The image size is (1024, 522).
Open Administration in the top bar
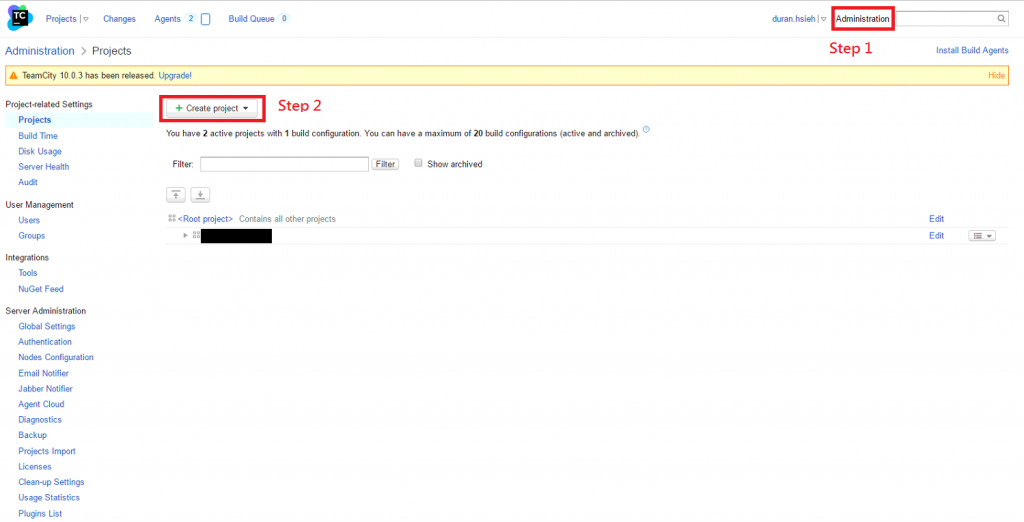click(863, 19)
